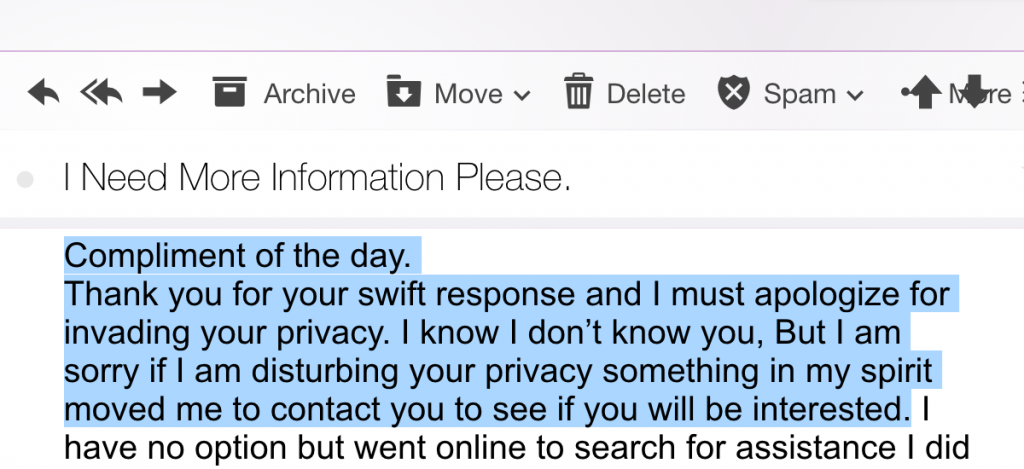This screenshot has width=1024, height=469.
Task: Click the highlighted "Compliment of the day" line
Action: pyautogui.click(x=238, y=256)
